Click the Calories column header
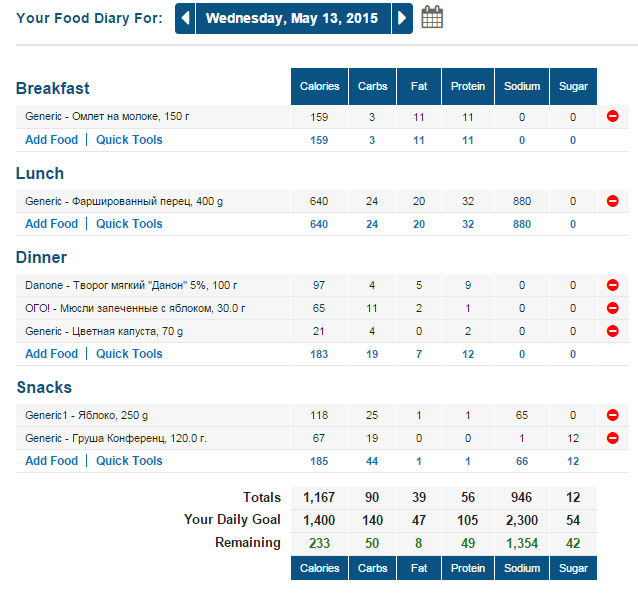The height and width of the screenshot is (597, 638). pos(319,86)
